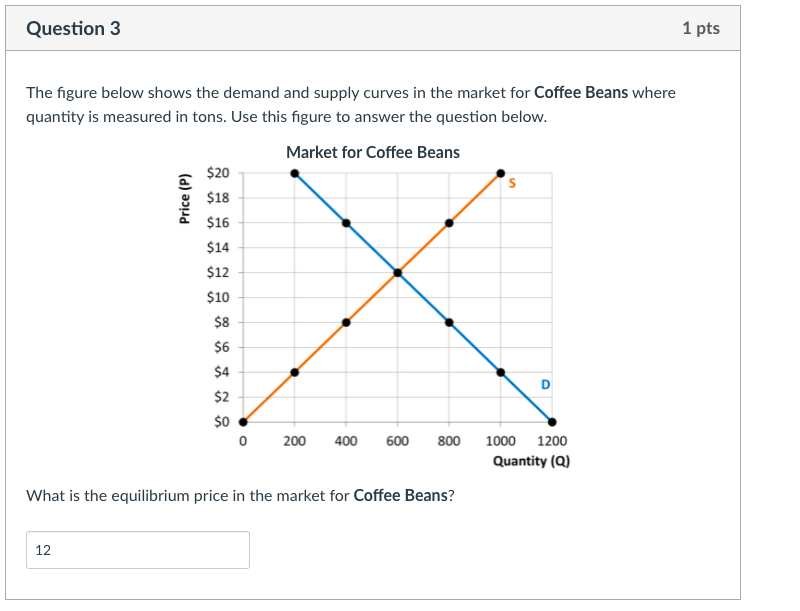Click the topmost demand point at $20
The image size is (800, 611).
294,172
